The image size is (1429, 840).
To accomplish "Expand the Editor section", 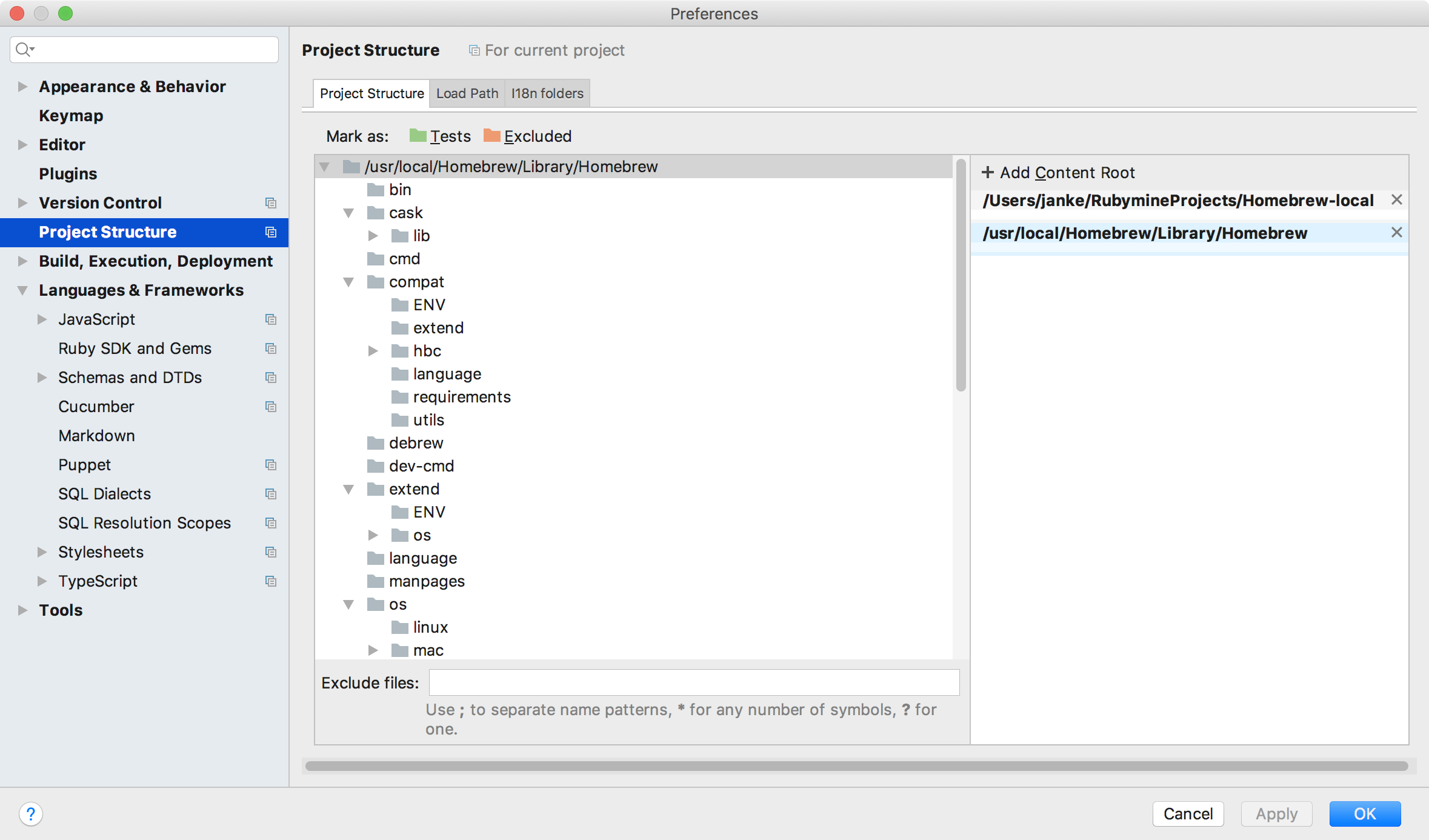I will pyautogui.click(x=22, y=145).
